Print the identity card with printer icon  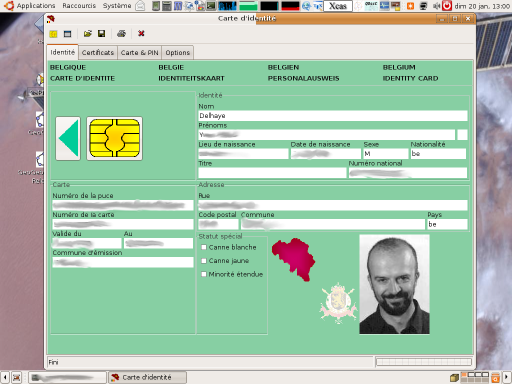coord(121,34)
